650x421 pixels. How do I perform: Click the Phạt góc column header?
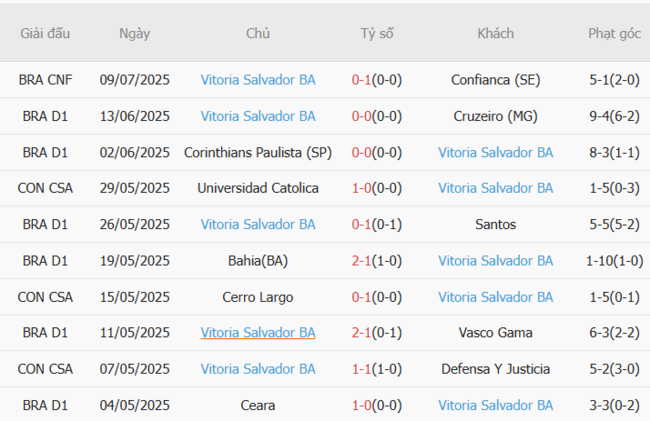614,33
